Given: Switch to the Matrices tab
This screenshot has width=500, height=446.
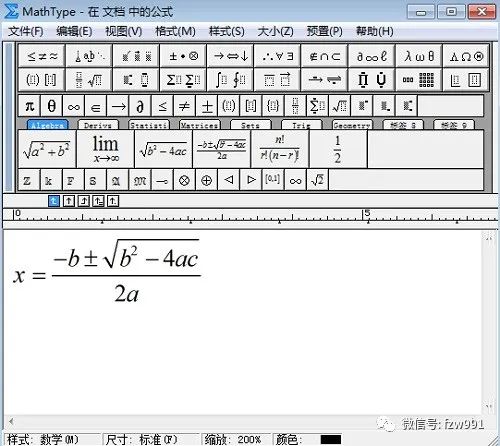Looking at the screenshot, I should 200,125.
